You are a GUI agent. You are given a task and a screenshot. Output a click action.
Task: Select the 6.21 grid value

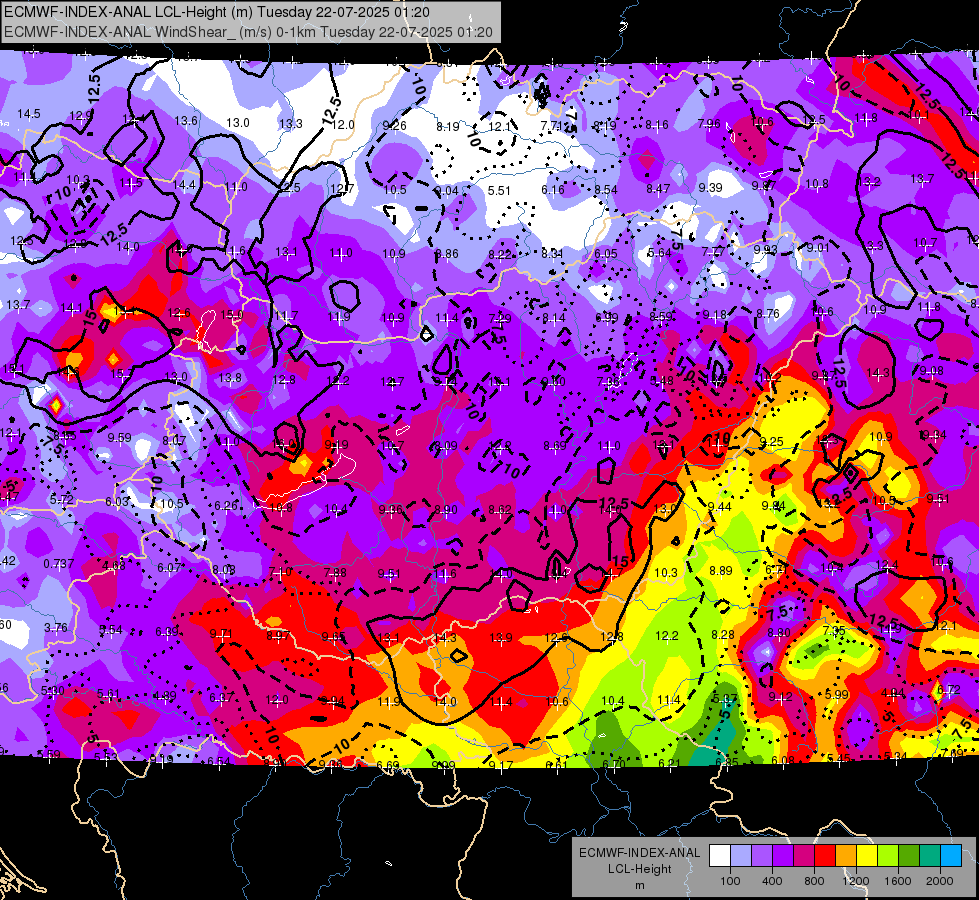point(669,763)
